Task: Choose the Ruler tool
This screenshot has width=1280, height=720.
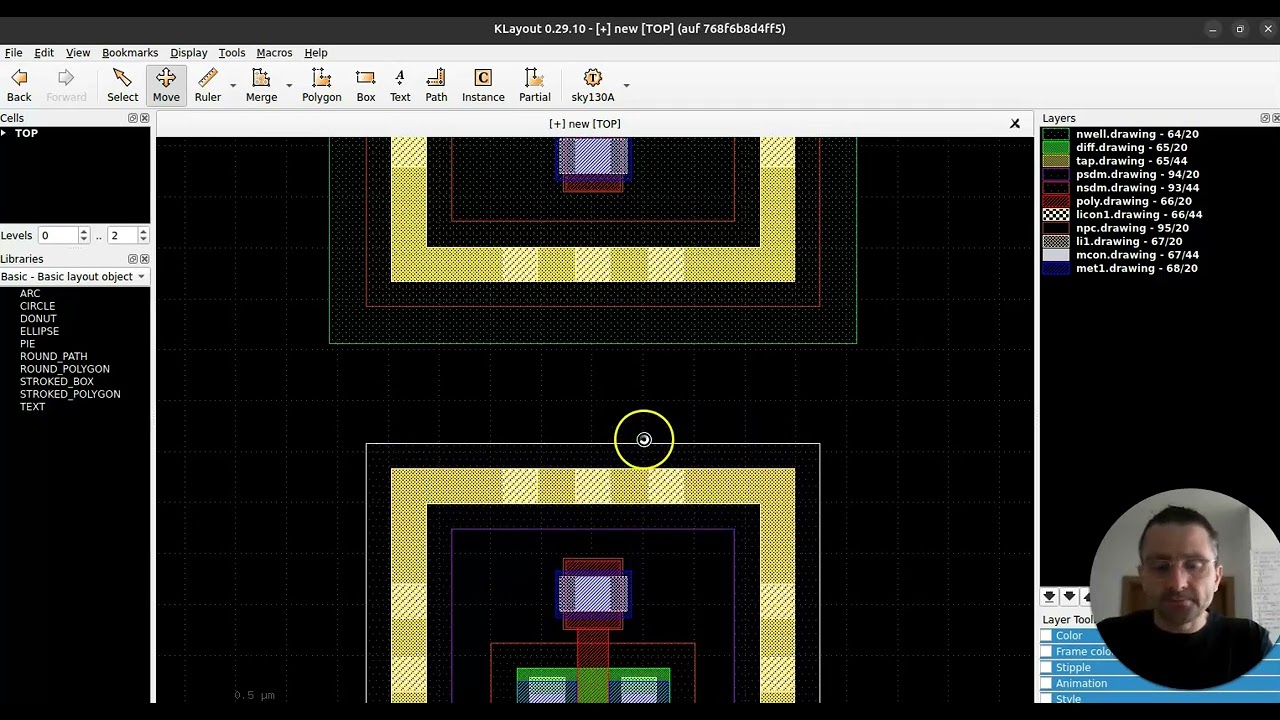Action: [x=207, y=85]
